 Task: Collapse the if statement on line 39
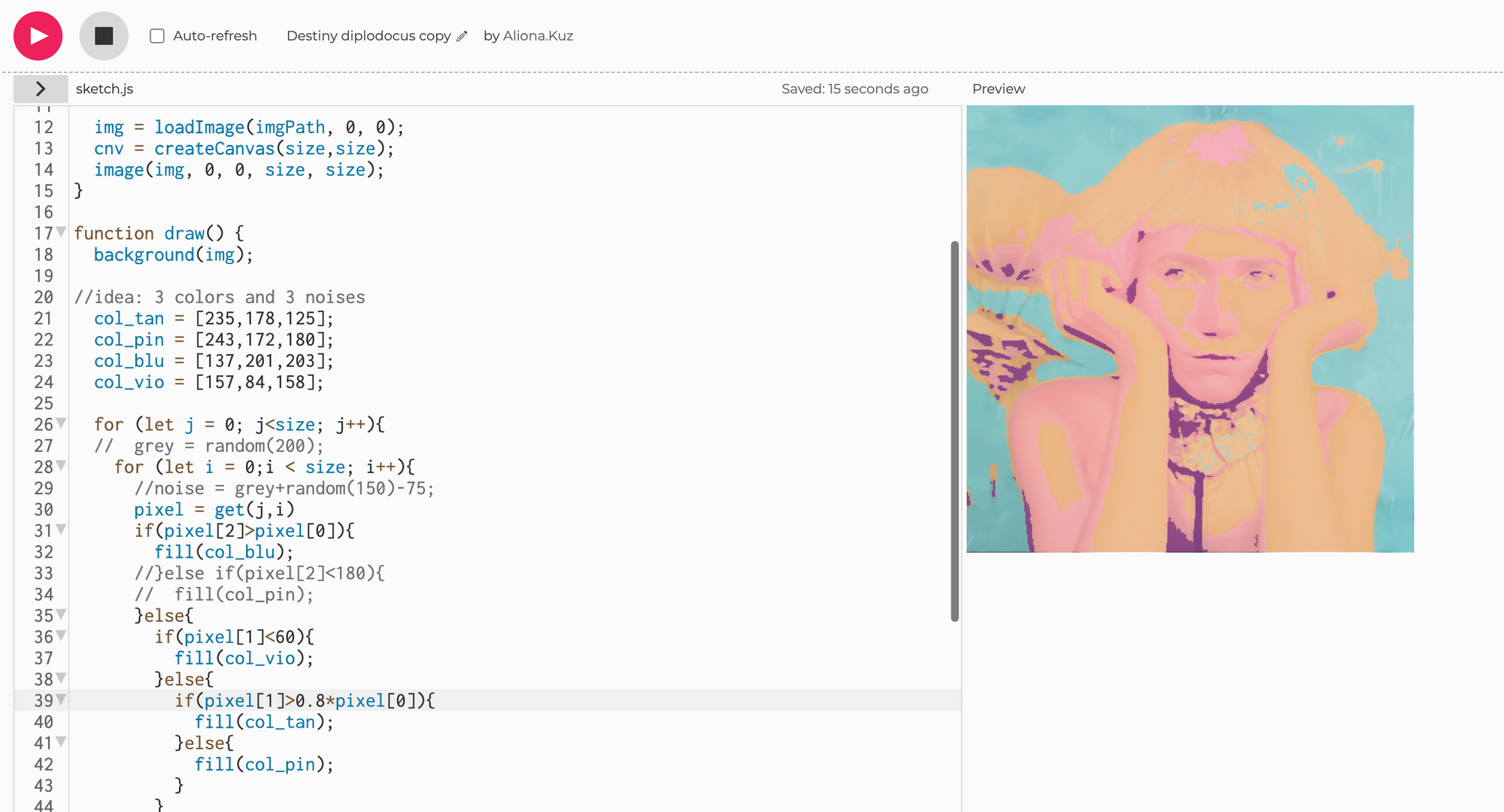pos(61,700)
